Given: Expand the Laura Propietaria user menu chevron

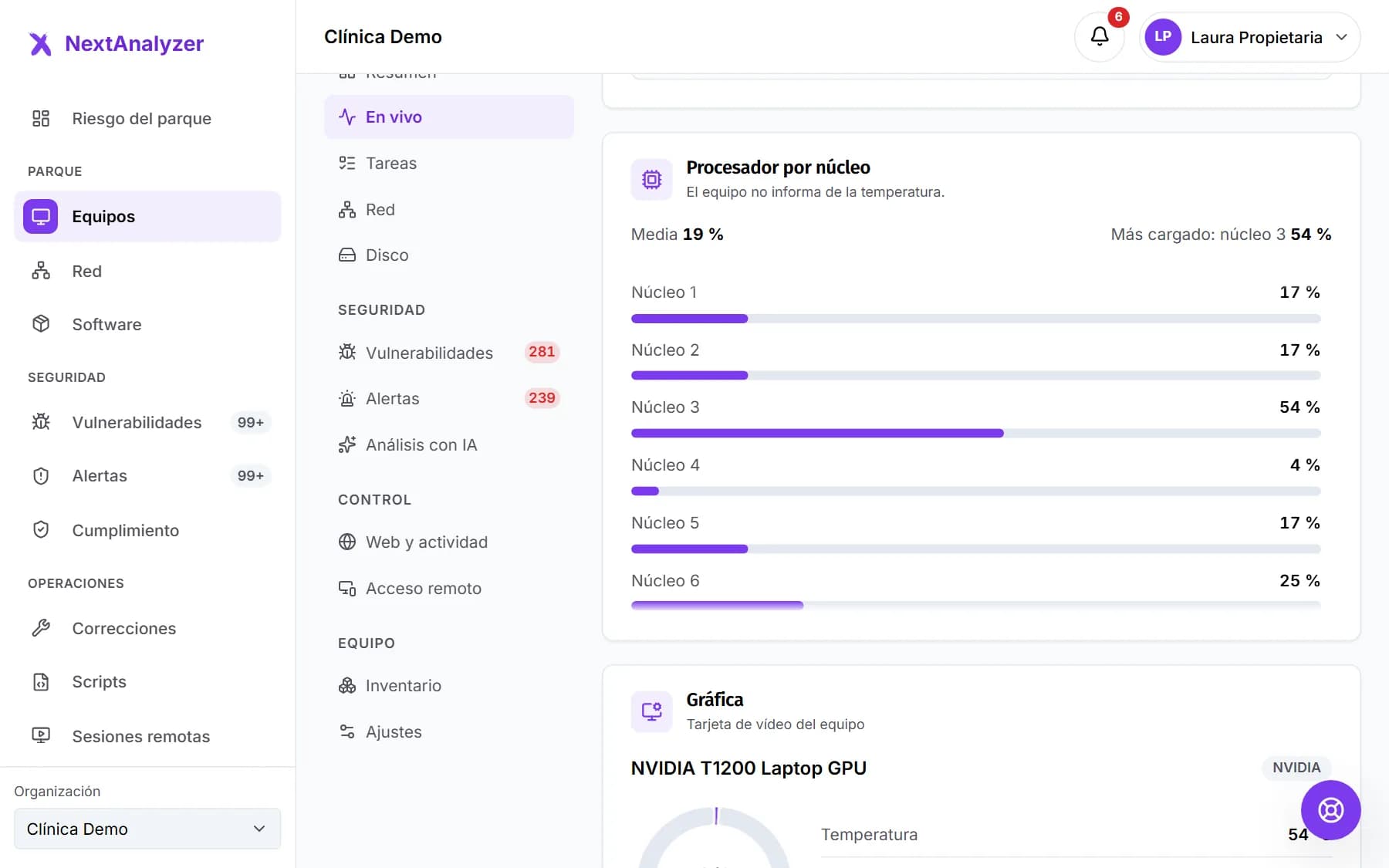Looking at the screenshot, I should [1342, 37].
